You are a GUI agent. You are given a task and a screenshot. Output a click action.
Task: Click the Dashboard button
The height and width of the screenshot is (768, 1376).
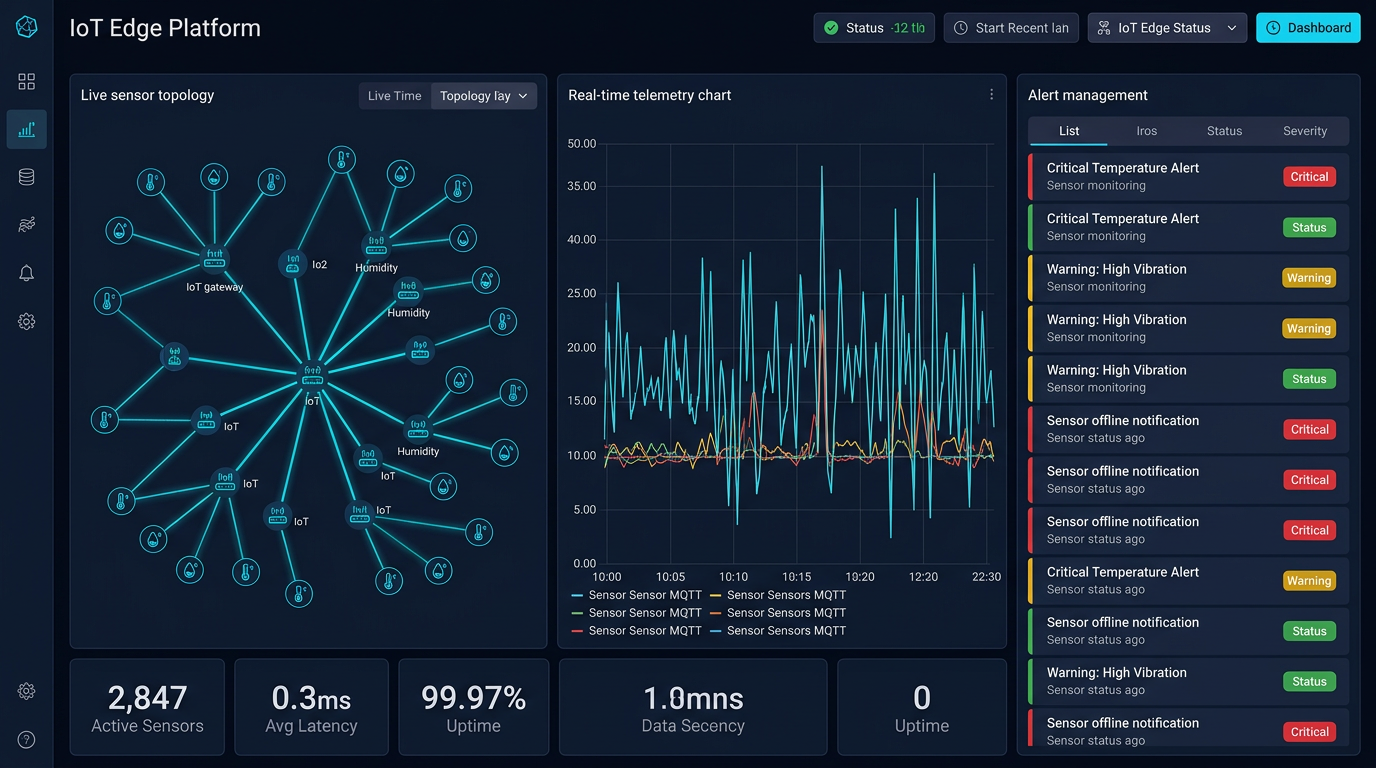tap(1308, 28)
